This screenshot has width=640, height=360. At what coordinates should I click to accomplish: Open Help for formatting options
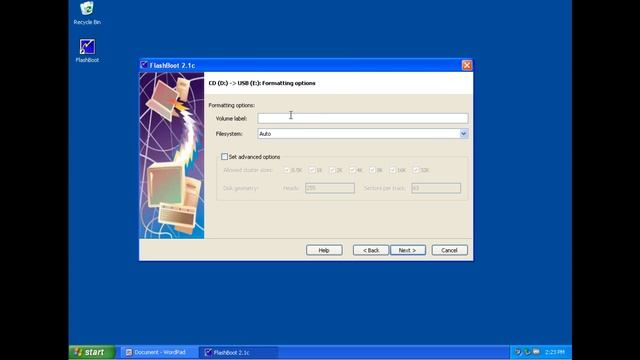324,250
